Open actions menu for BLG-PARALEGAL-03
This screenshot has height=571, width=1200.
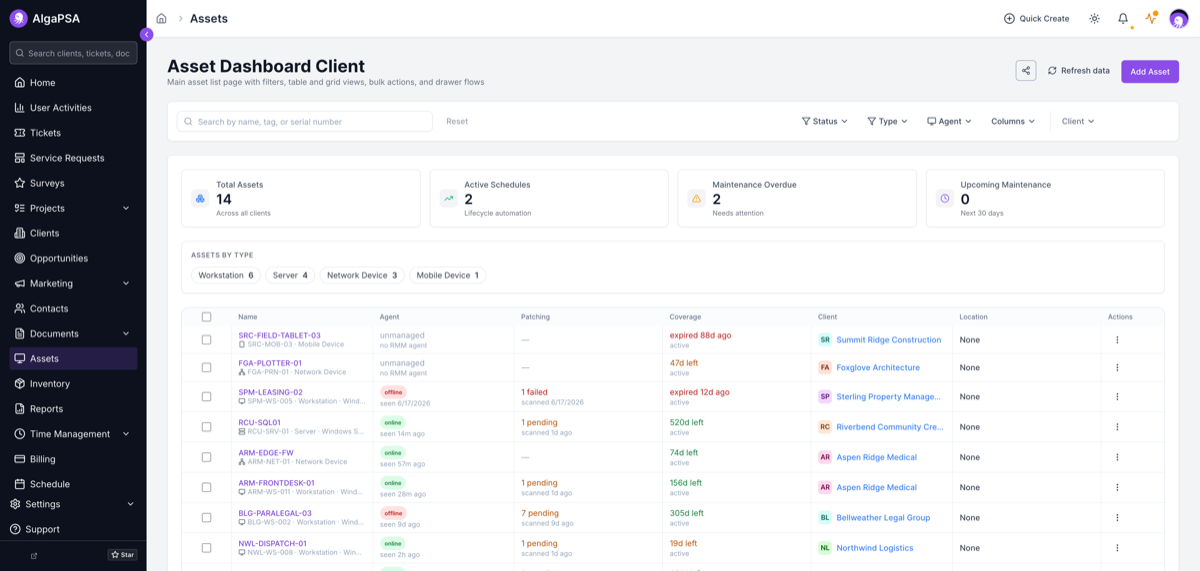pyautogui.click(x=1117, y=517)
